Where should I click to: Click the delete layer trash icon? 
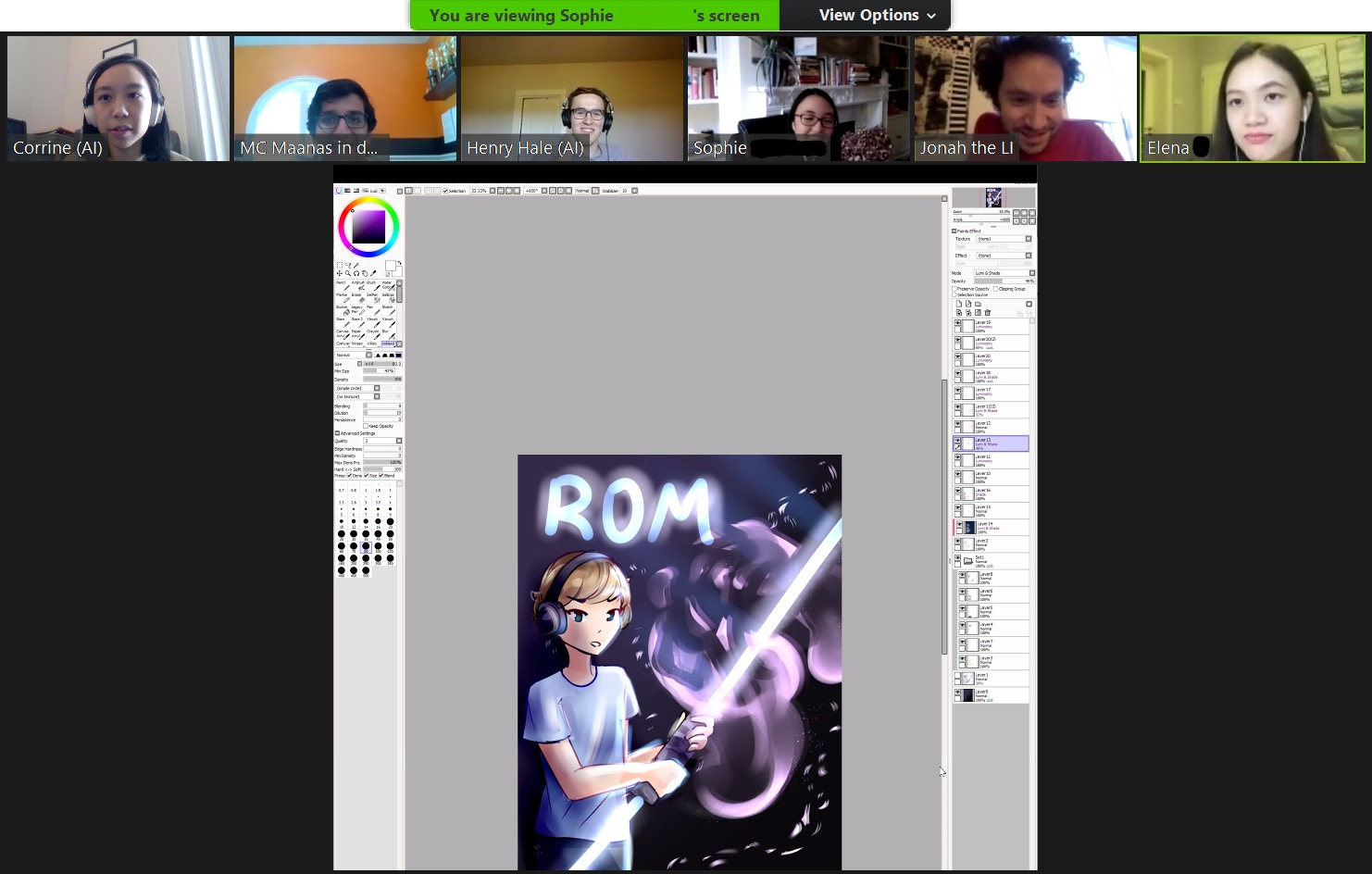click(x=987, y=313)
